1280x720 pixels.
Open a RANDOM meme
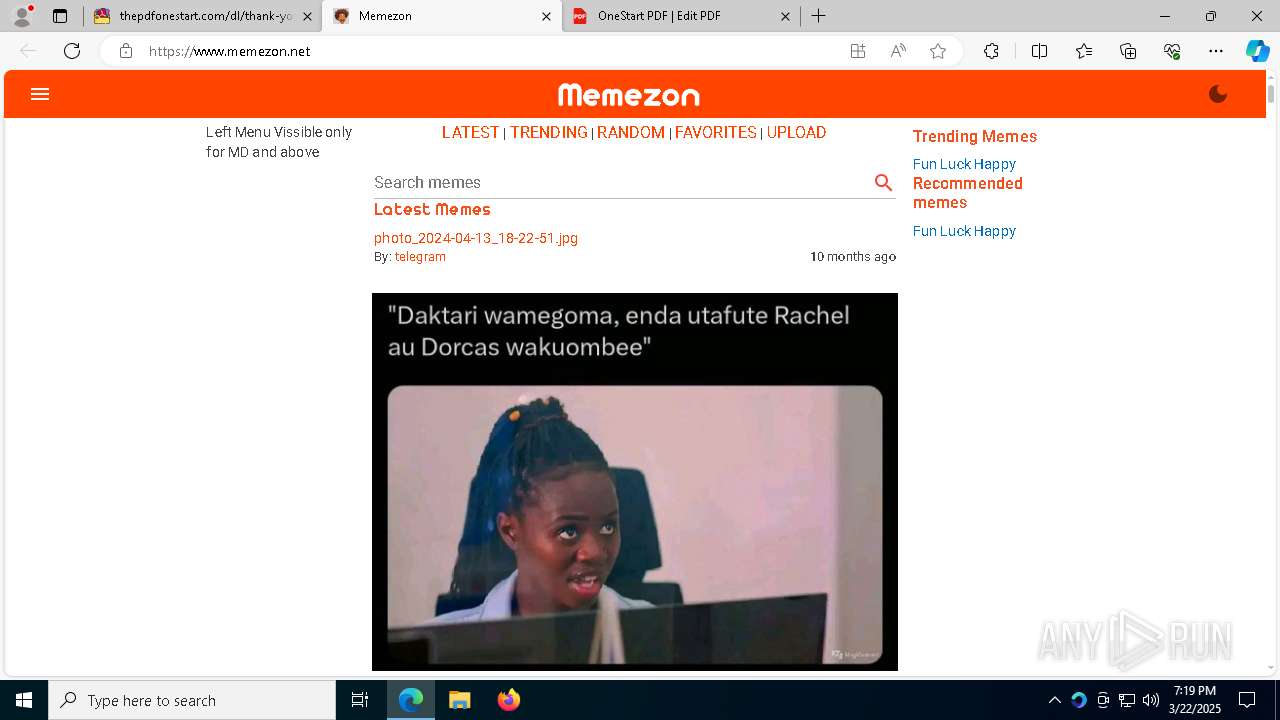(x=631, y=132)
